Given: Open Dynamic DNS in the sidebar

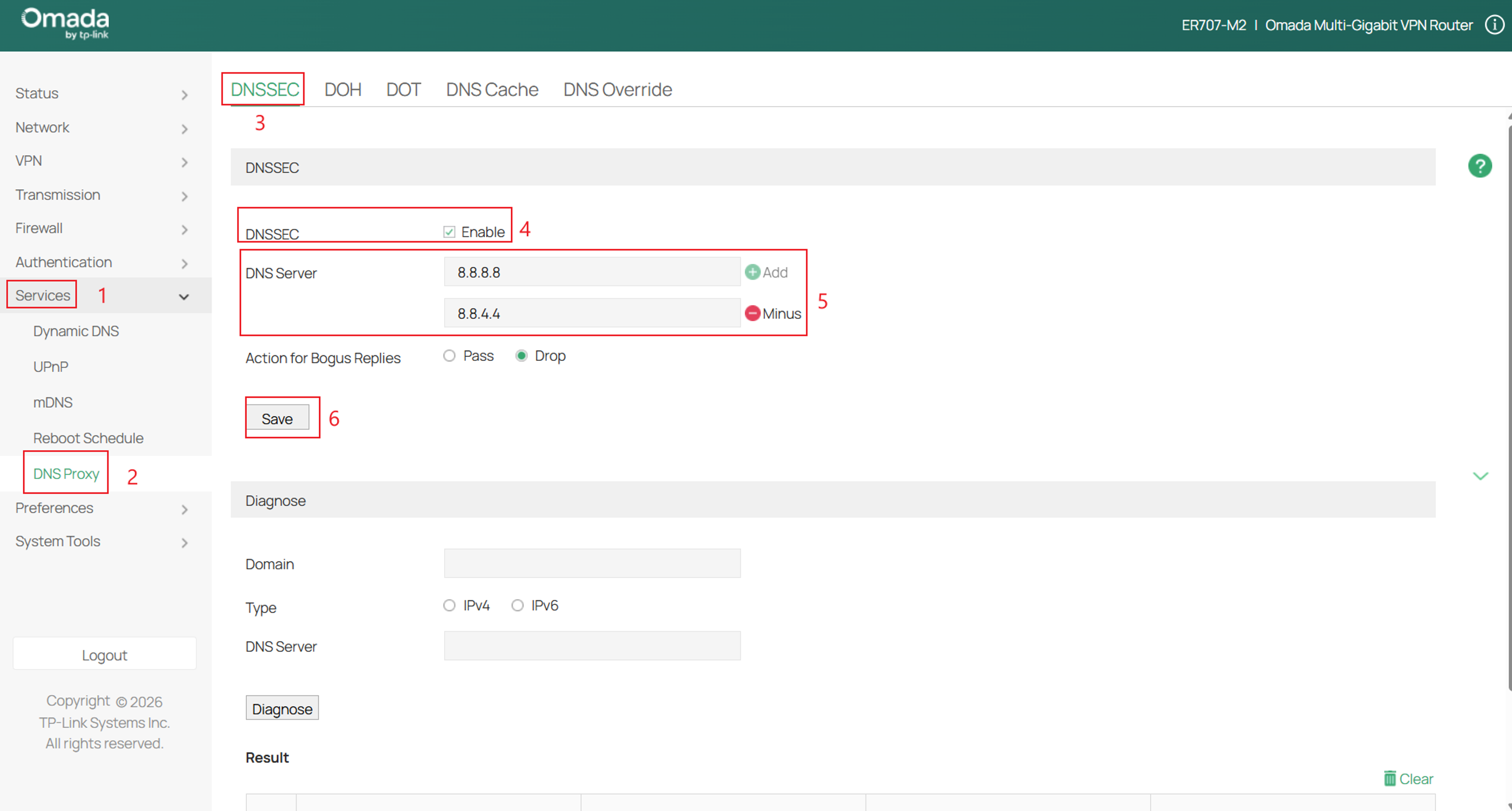Looking at the screenshot, I should click(x=76, y=331).
